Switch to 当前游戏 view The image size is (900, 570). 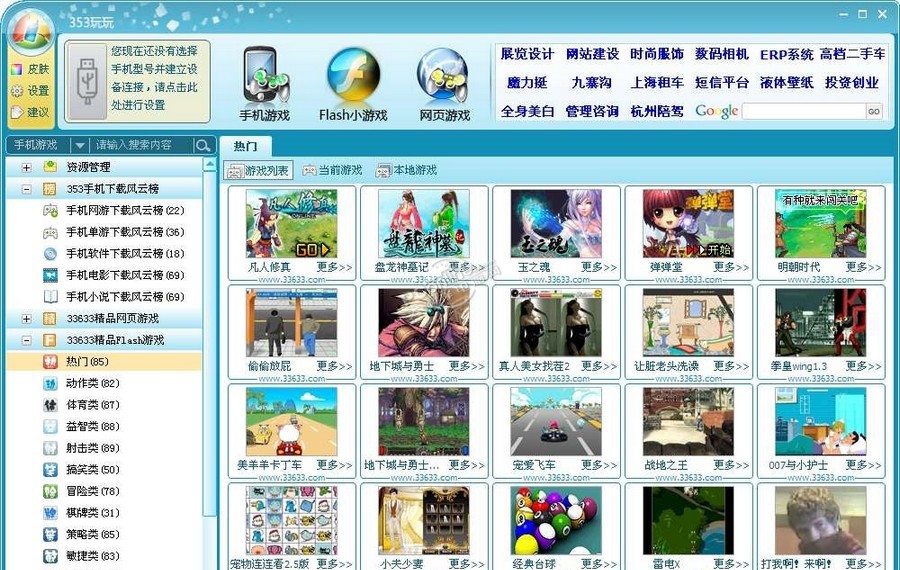pos(333,170)
